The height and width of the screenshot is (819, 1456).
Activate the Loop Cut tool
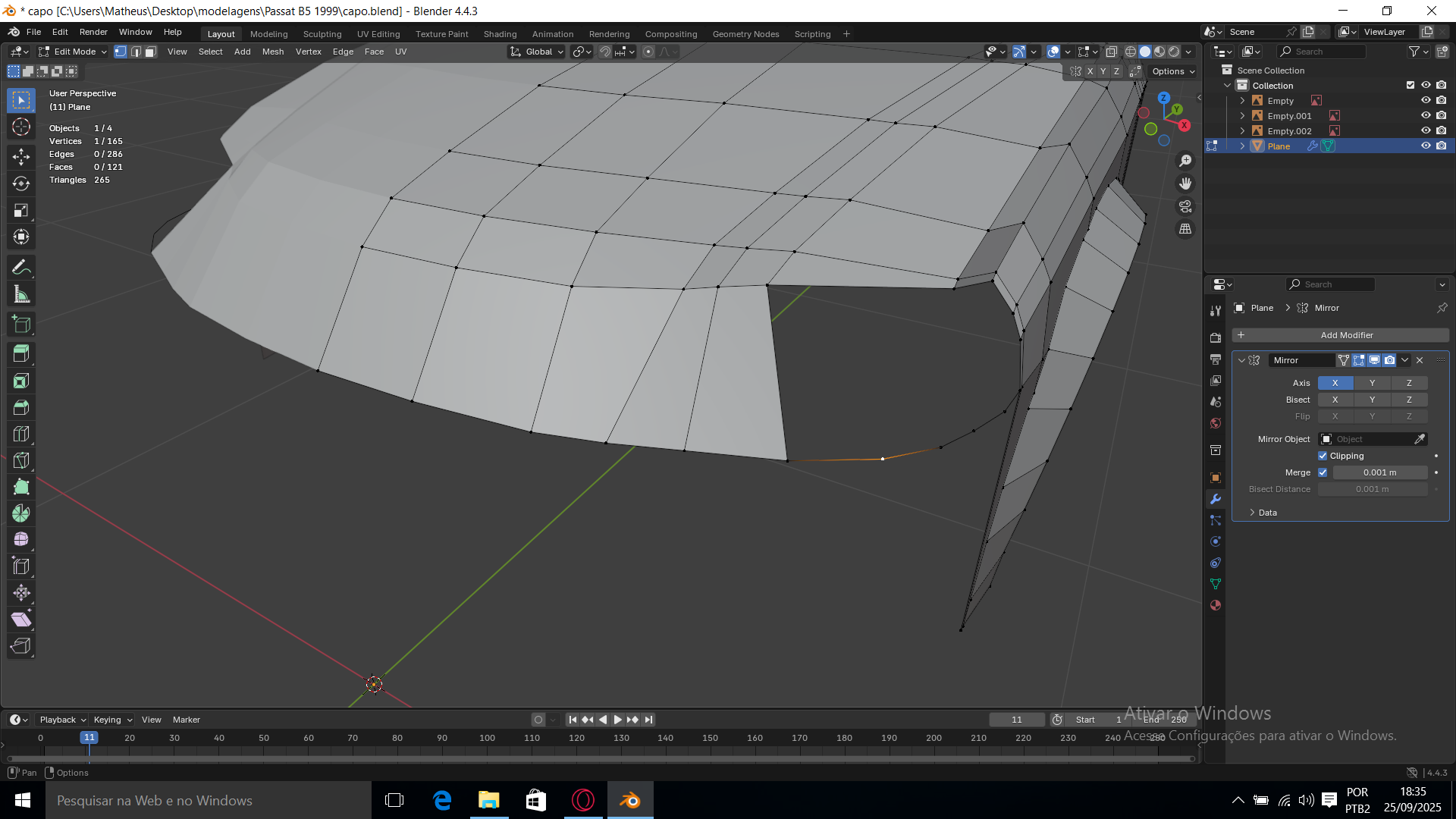coord(21,434)
